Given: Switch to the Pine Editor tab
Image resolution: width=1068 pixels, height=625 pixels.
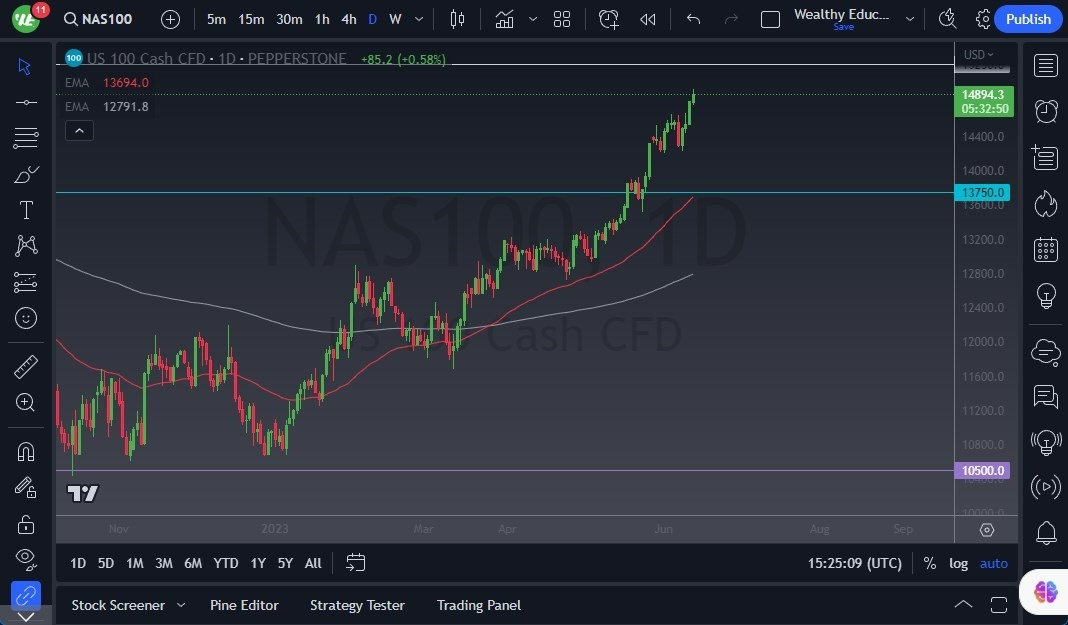Looking at the screenshot, I should [244, 605].
